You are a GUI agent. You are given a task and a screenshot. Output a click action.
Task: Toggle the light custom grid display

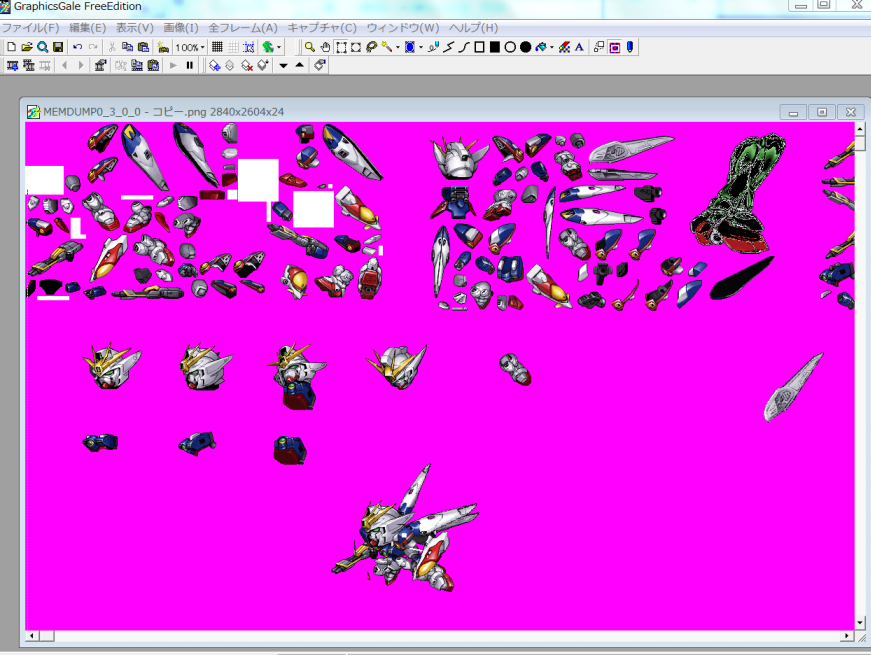[x=233, y=47]
